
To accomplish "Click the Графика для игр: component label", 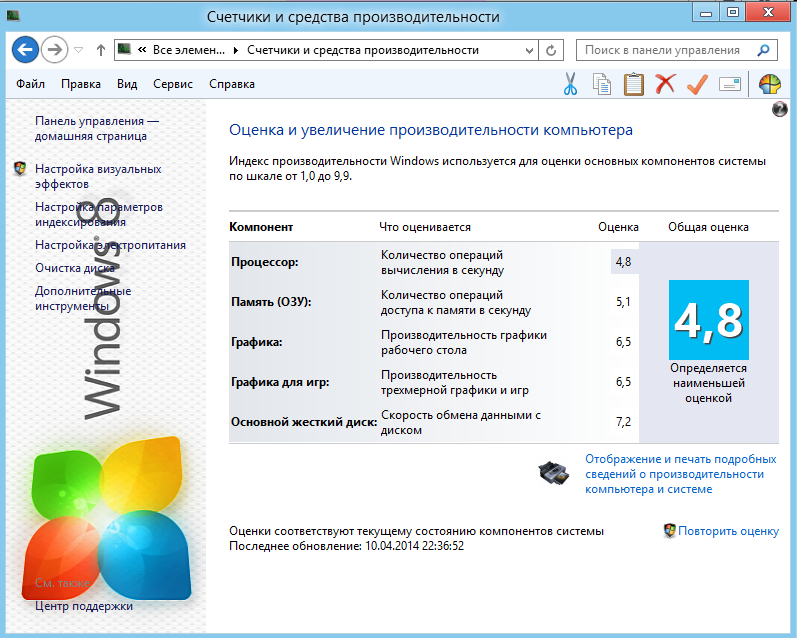I will tap(280, 382).
